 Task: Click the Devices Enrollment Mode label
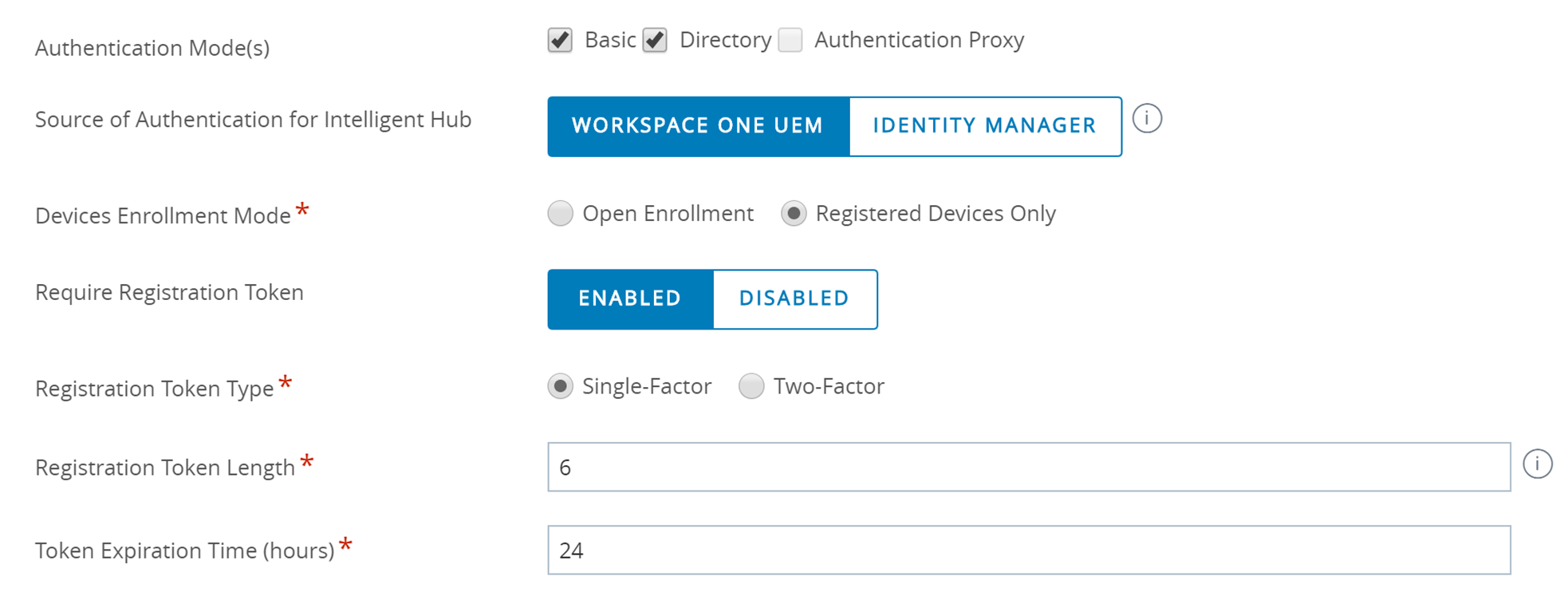(163, 216)
